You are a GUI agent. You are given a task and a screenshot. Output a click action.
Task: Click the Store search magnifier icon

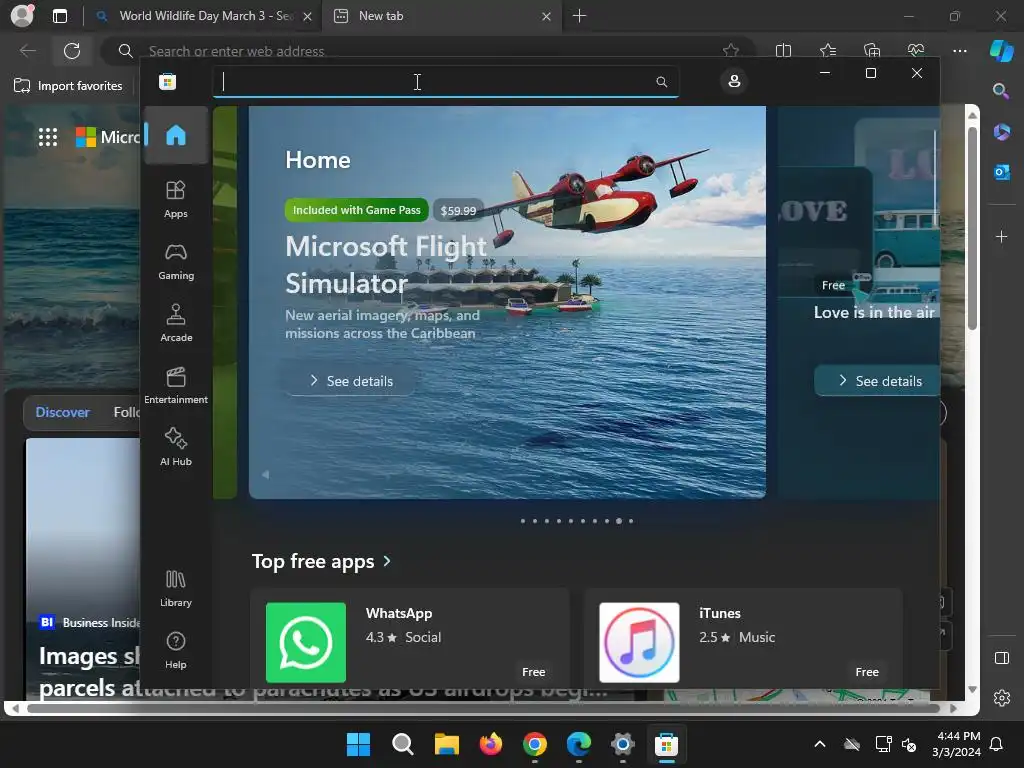pyautogui.click(x=662, y=82)
